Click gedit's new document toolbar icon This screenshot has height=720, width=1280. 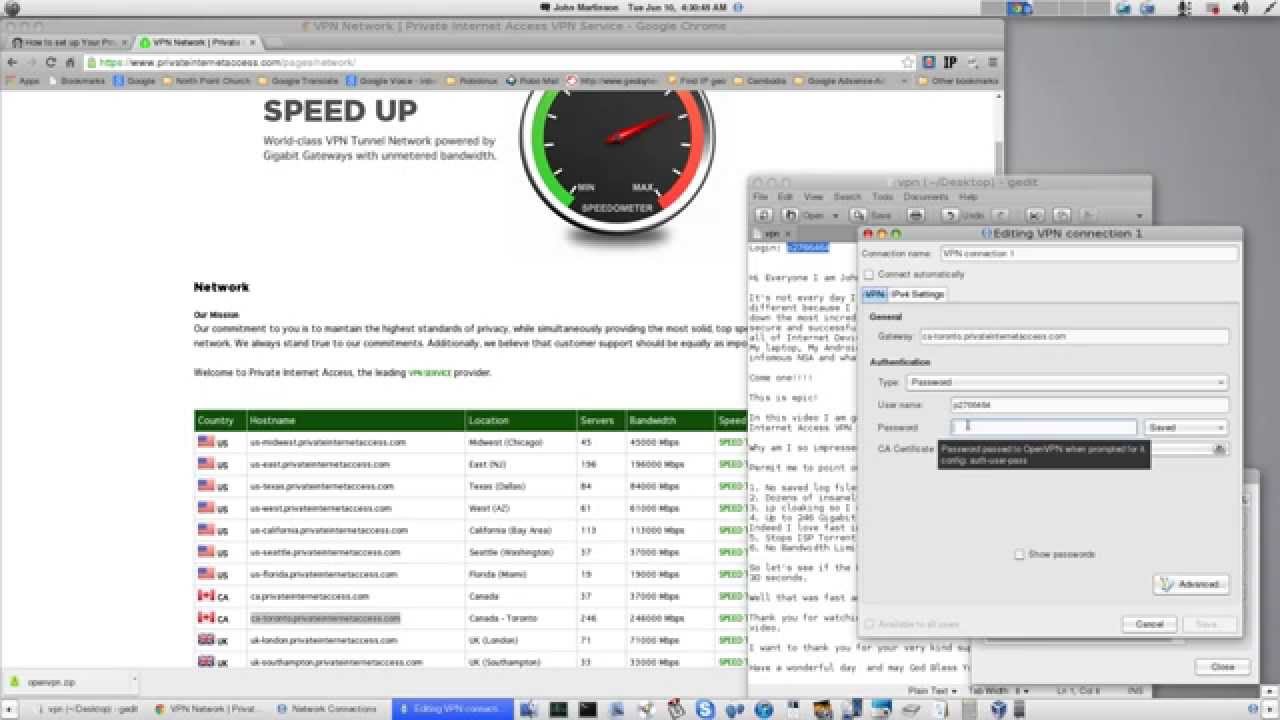(x=764, y=215)
